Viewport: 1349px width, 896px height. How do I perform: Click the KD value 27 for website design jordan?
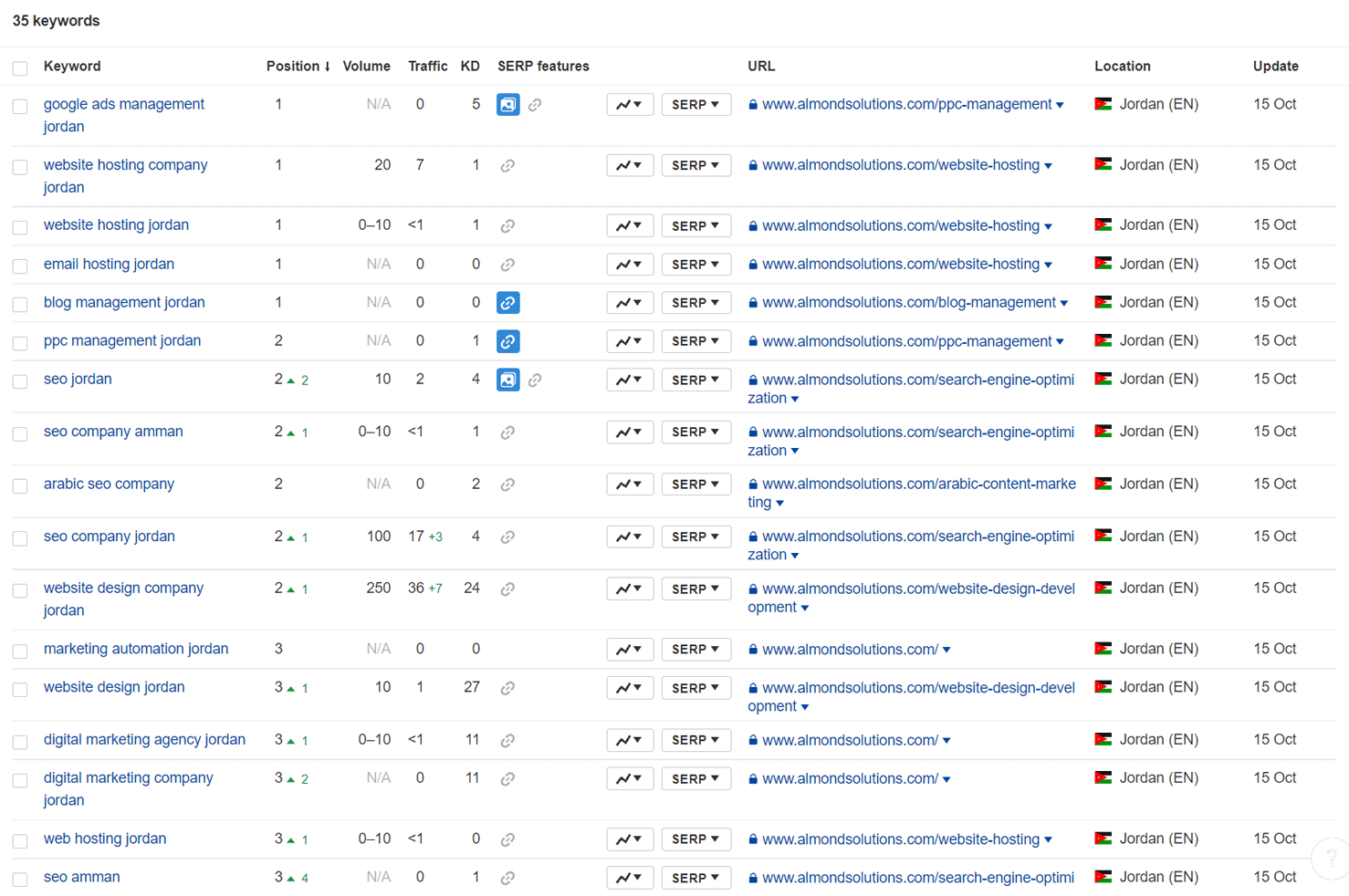coord(472,687)
